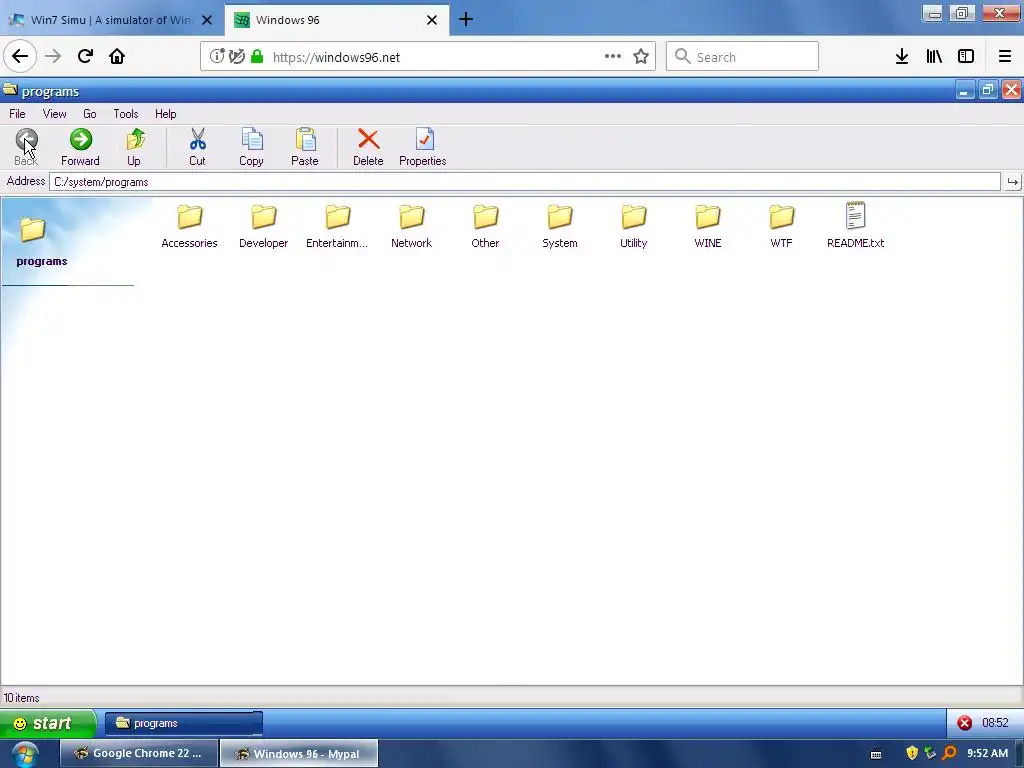Screen dimensions: 1024x768
Task: Select the WTF folder
Action: click(781, 226)
